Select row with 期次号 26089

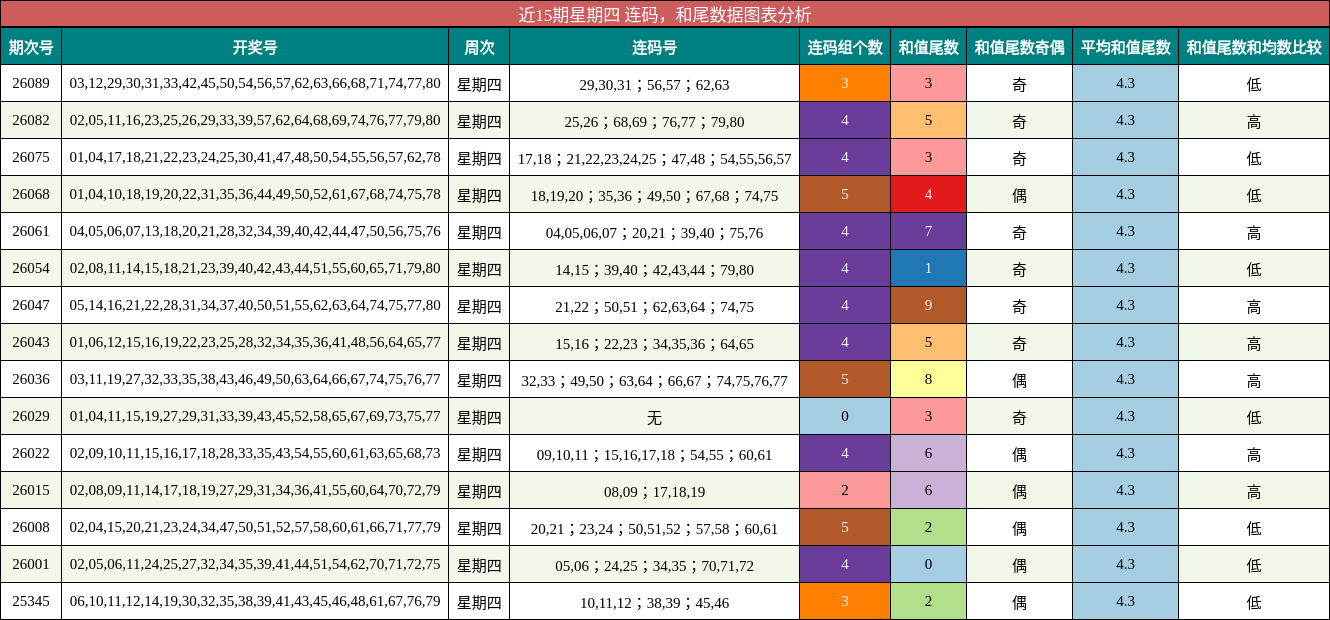click(x=31, y=84)
